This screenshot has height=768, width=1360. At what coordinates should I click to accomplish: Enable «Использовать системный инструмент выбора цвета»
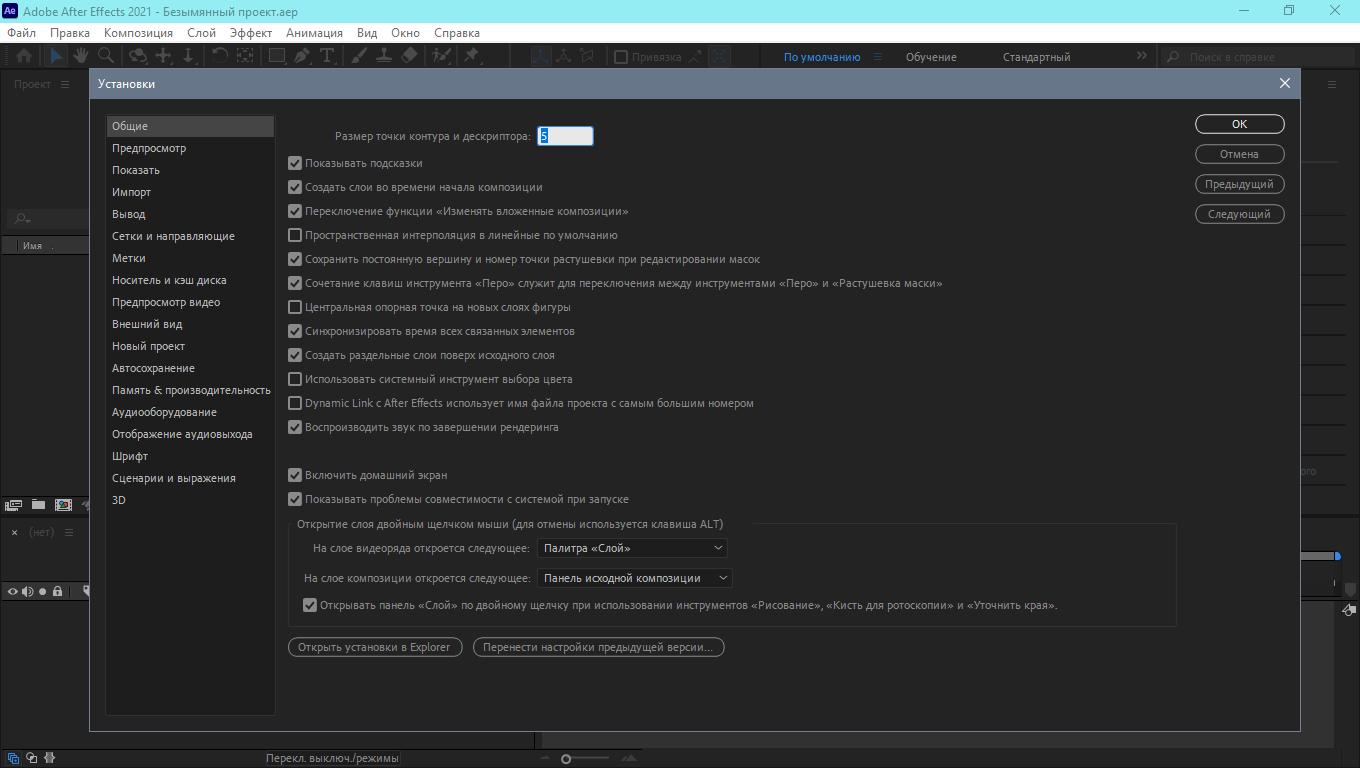coord(295,379)
